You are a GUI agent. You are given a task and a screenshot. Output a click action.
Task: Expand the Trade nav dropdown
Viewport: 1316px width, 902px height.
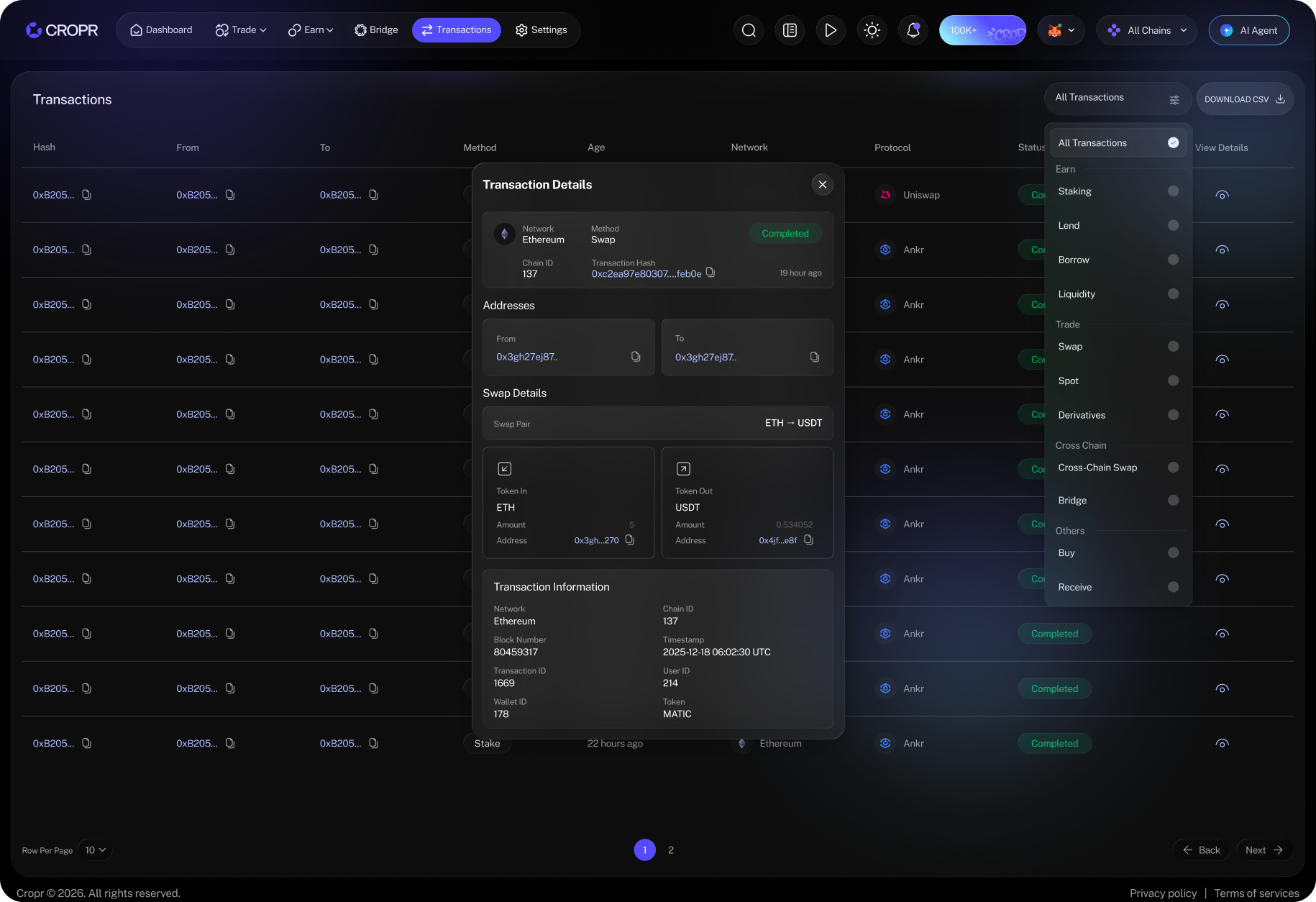pyautogui.click(x=241, y=30)
